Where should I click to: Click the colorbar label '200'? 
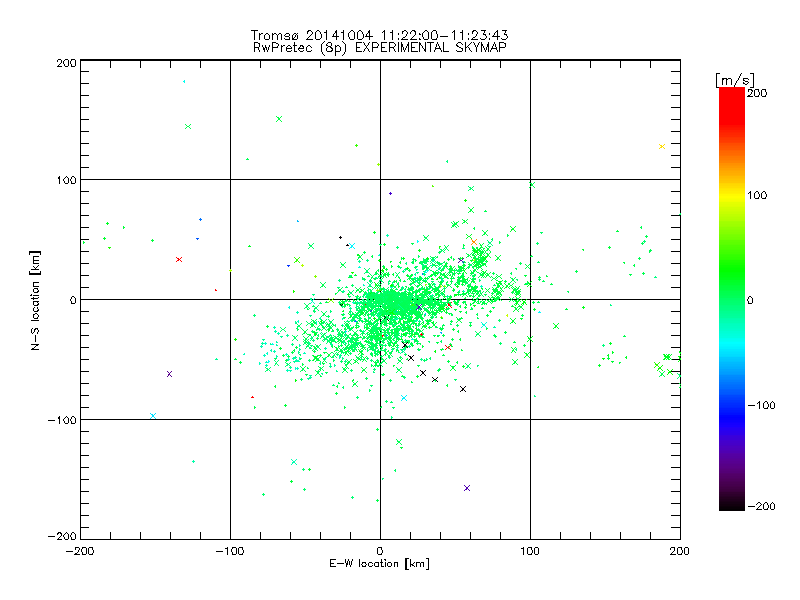pyautogui.click(x=757, y=93)
